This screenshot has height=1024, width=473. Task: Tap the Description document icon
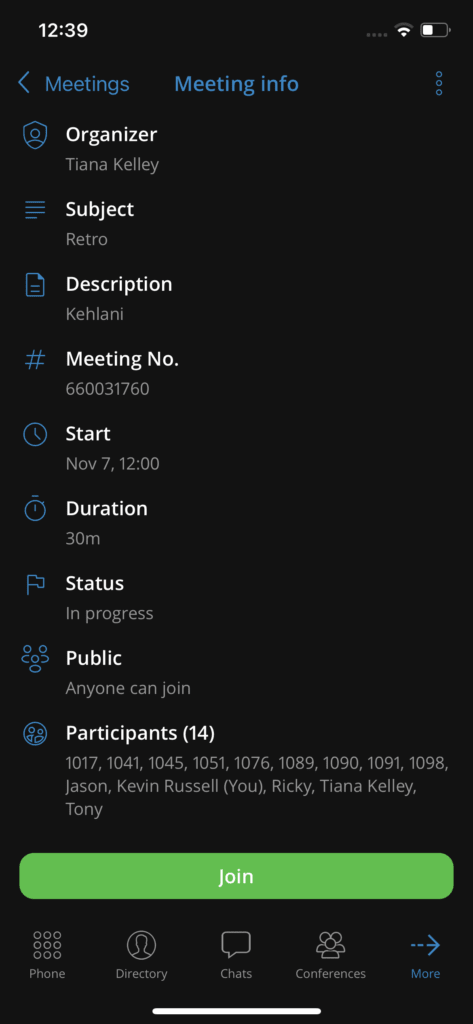(x=35, y=285)
